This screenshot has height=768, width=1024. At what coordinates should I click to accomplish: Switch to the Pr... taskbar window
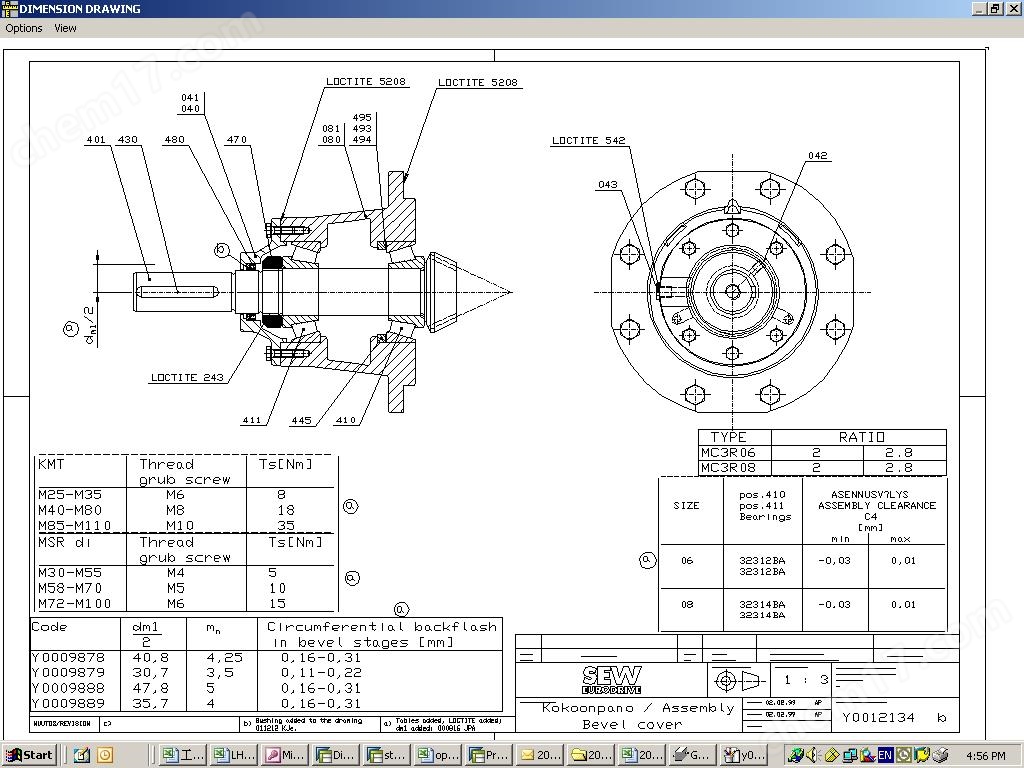tap(489, 754)
